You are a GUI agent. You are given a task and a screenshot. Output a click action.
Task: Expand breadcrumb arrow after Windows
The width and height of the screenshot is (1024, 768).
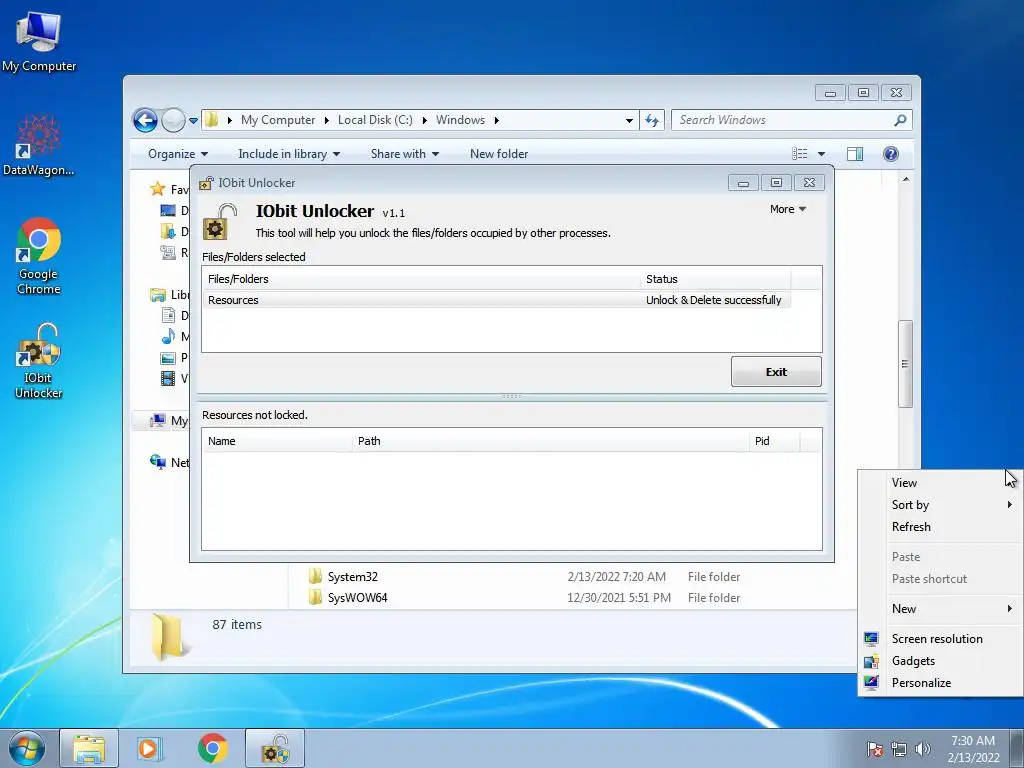click(497, 120)
